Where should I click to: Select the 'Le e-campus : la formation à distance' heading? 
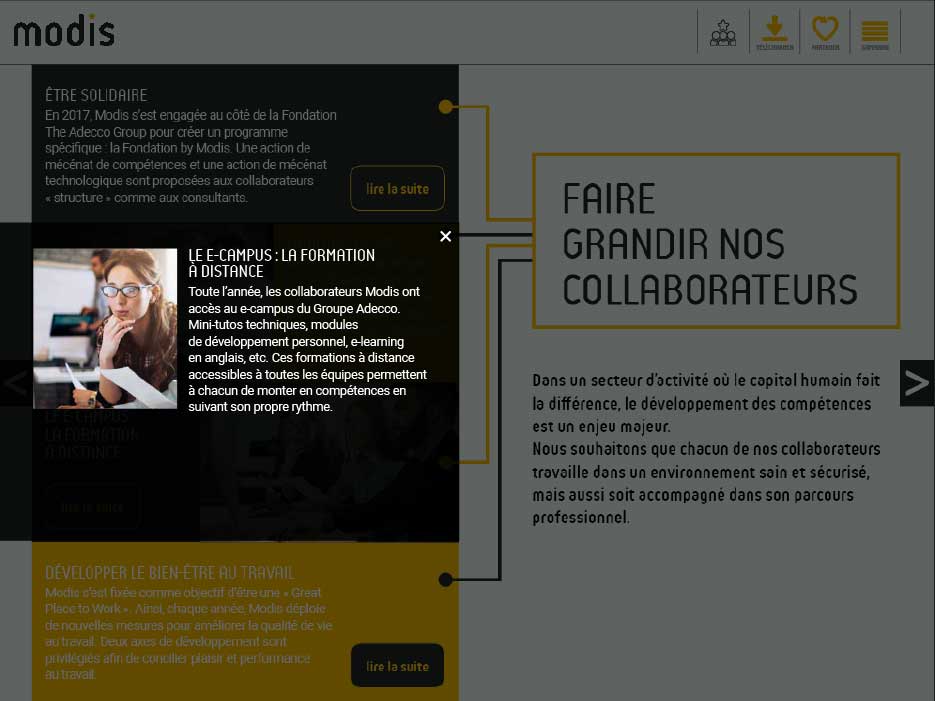point(281,263)
